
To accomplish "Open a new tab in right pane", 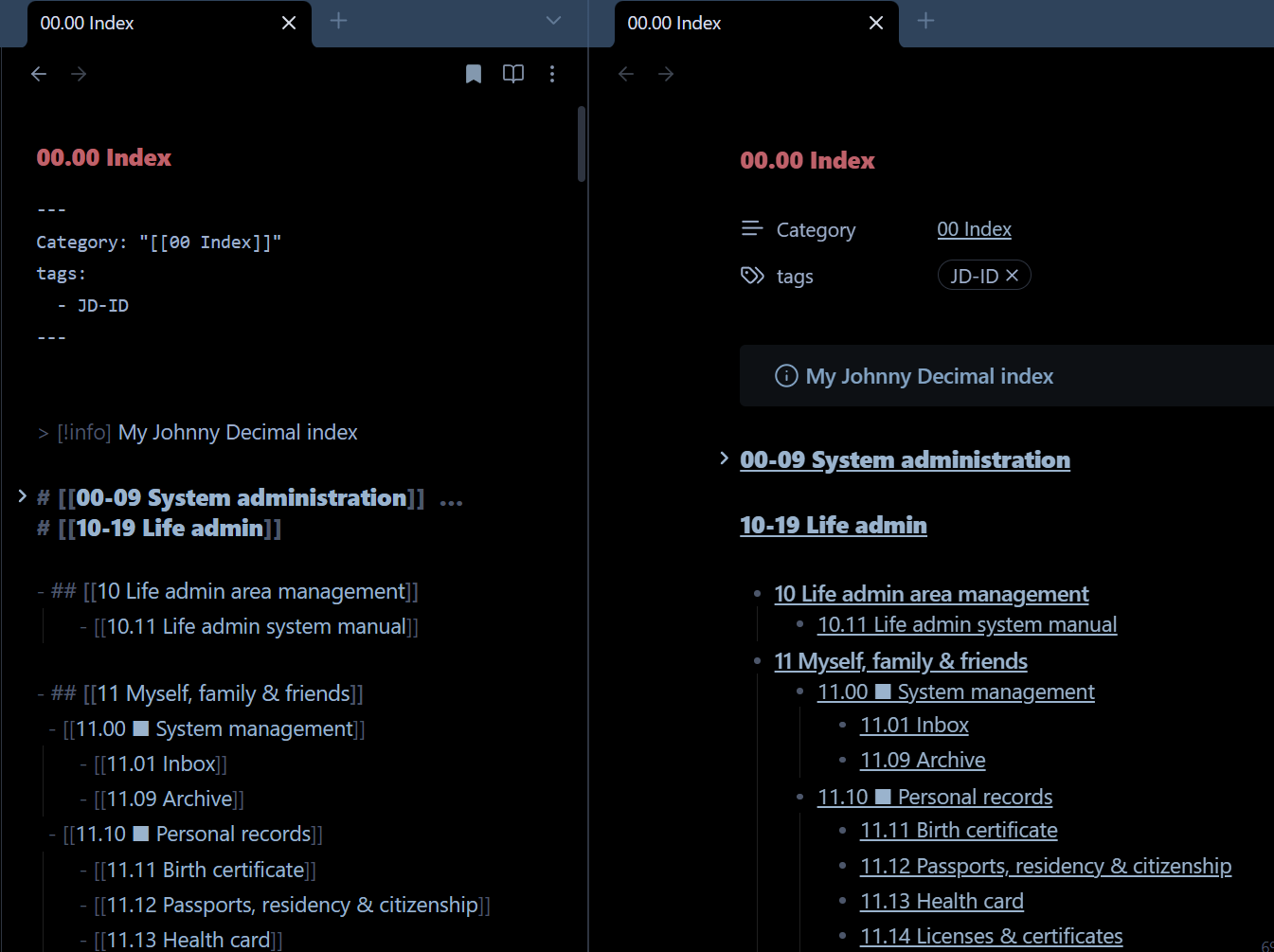I will tap(925, 21).
